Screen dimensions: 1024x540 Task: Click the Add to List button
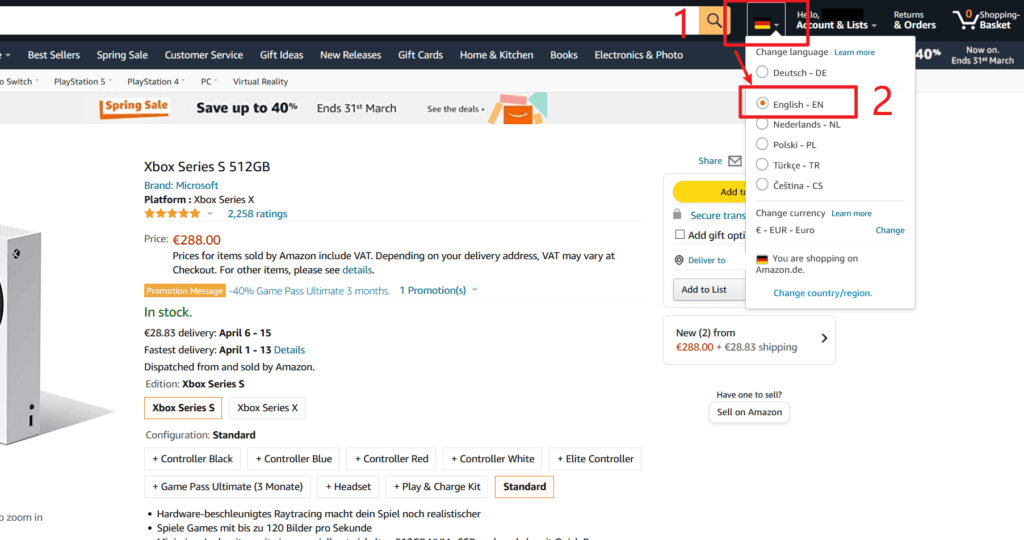pyautogui.click(x=704, y=290)
